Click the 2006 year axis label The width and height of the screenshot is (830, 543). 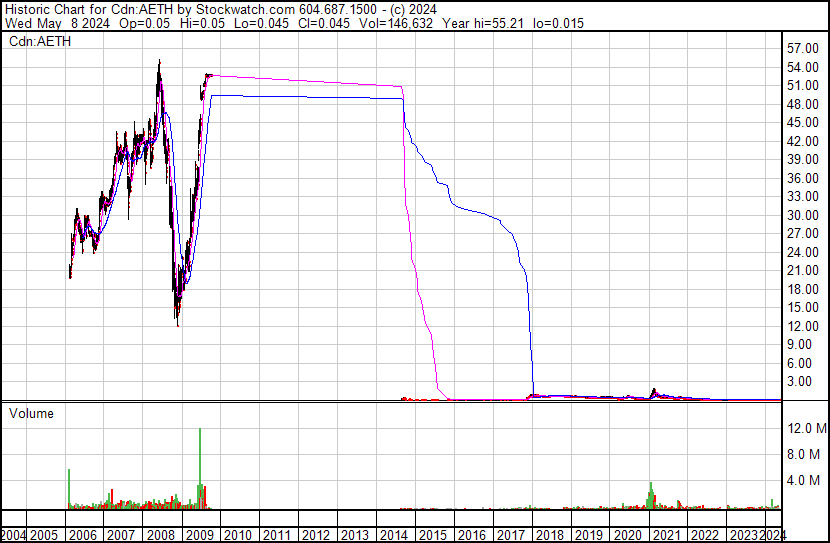83,535
